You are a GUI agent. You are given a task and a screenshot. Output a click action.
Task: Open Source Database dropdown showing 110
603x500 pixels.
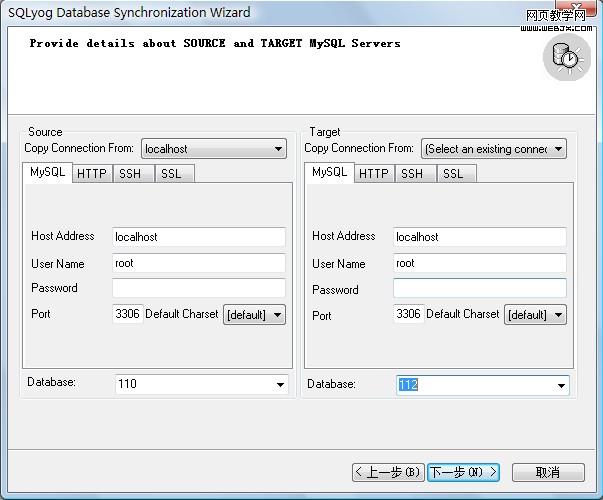click(202, 384)
